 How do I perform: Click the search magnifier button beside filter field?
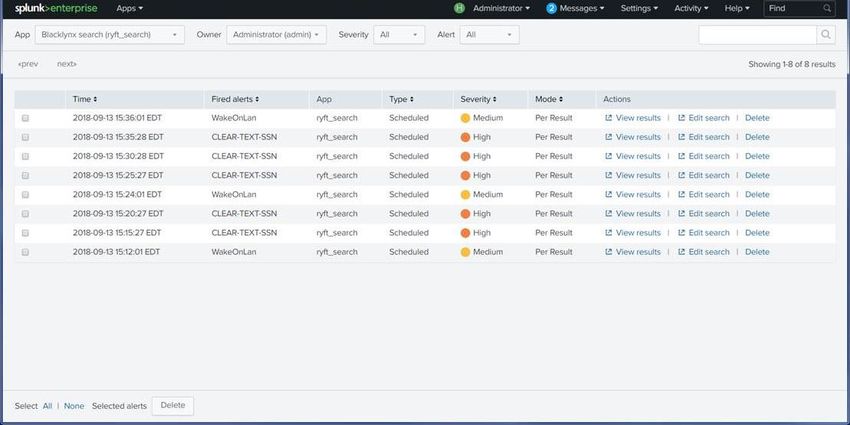click(825, 35)
